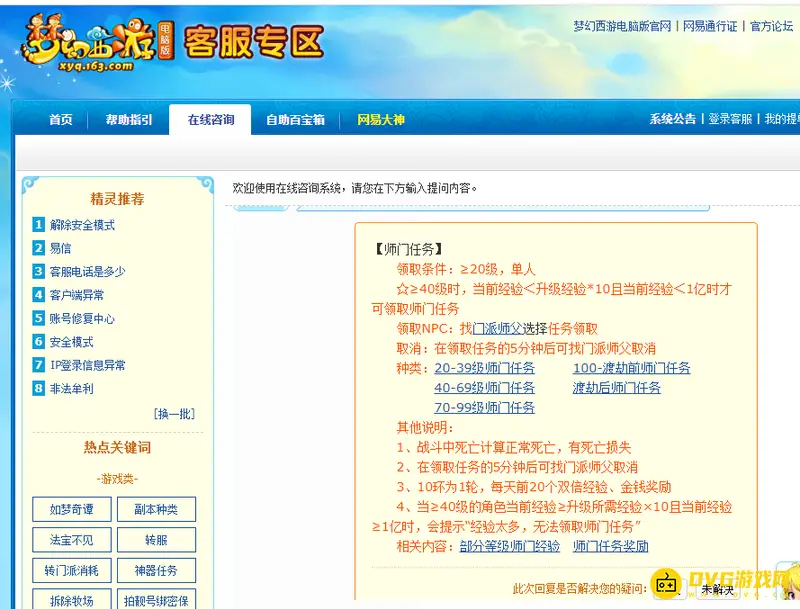This screenshot has width=800, height=609.
Task: Open the 帮助指引 tab
Action: pos(129,120)
